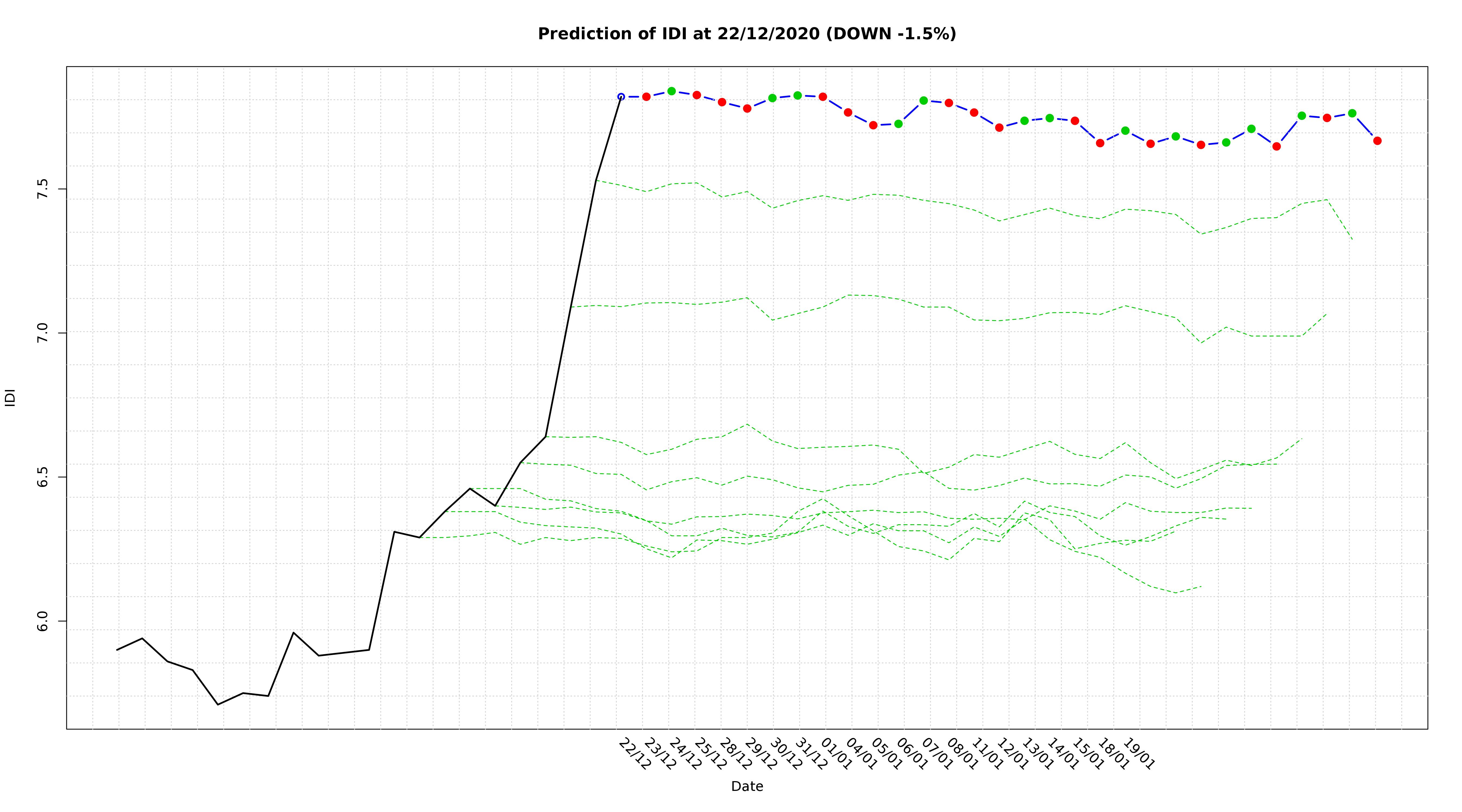Click the green dot above 19/01
The width and height of the screenshot is (1462, 812).
point(1125,130)
